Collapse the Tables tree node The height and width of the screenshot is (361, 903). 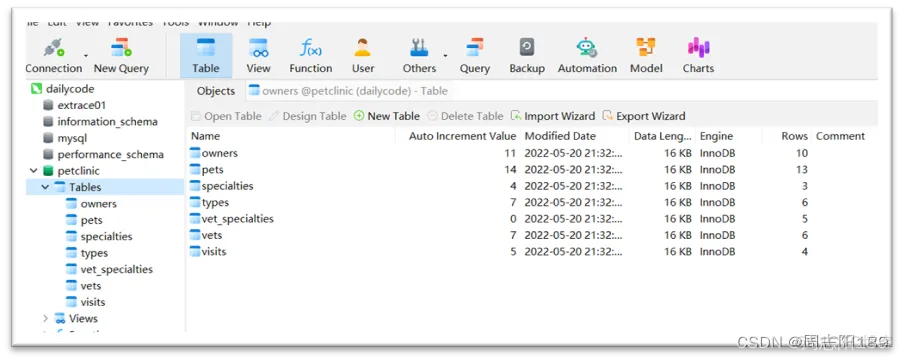pyautogui.click(x=45, y=187)
